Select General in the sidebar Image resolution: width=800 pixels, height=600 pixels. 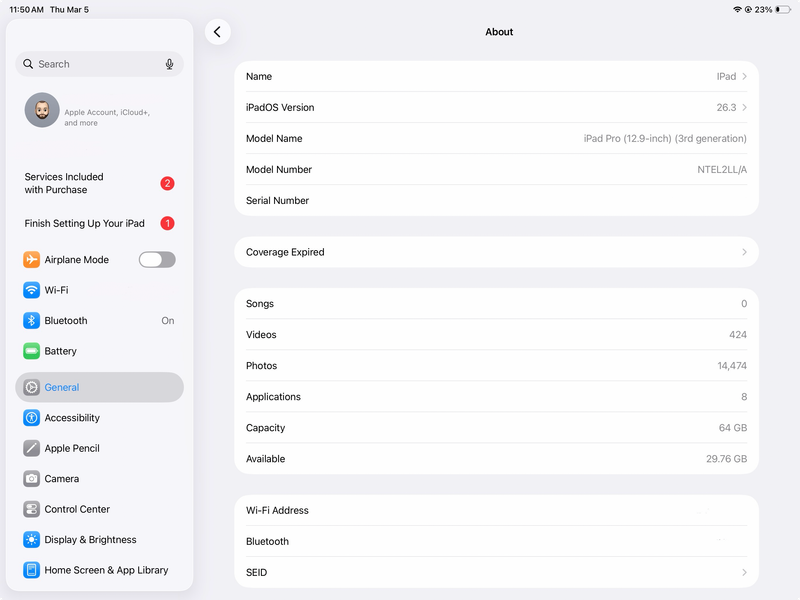pos(99,387)
